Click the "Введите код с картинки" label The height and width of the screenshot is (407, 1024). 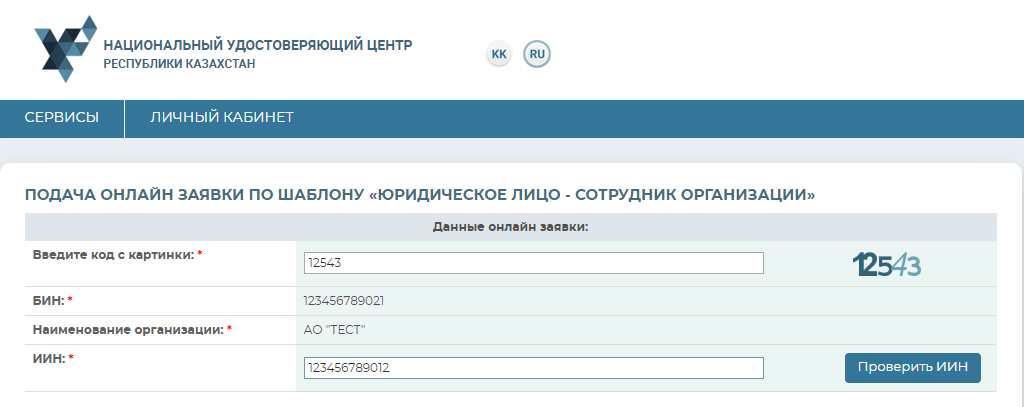click(x=113, y=255)
